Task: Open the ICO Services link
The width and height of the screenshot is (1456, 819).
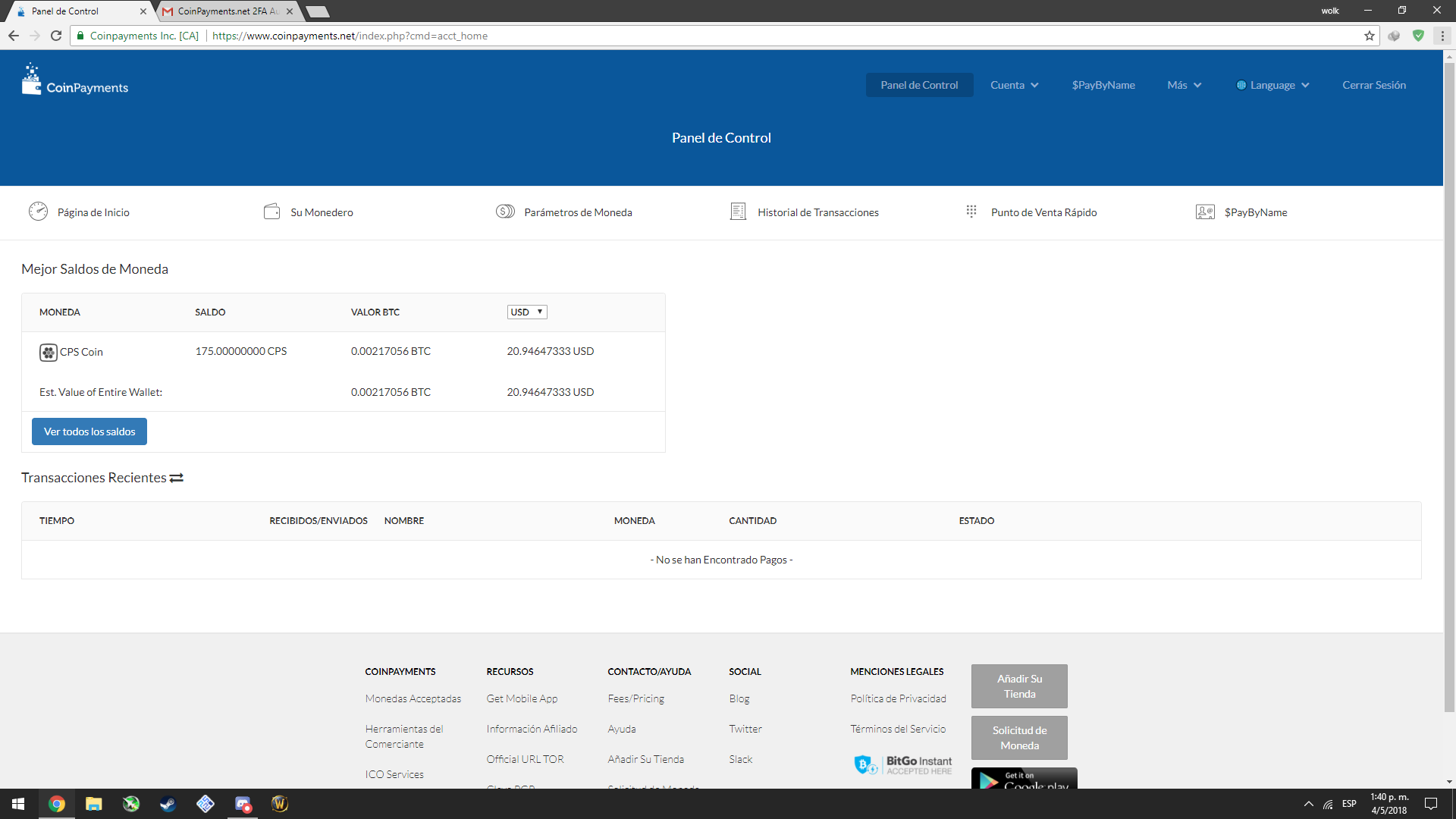Action: [x=394, y=774]
